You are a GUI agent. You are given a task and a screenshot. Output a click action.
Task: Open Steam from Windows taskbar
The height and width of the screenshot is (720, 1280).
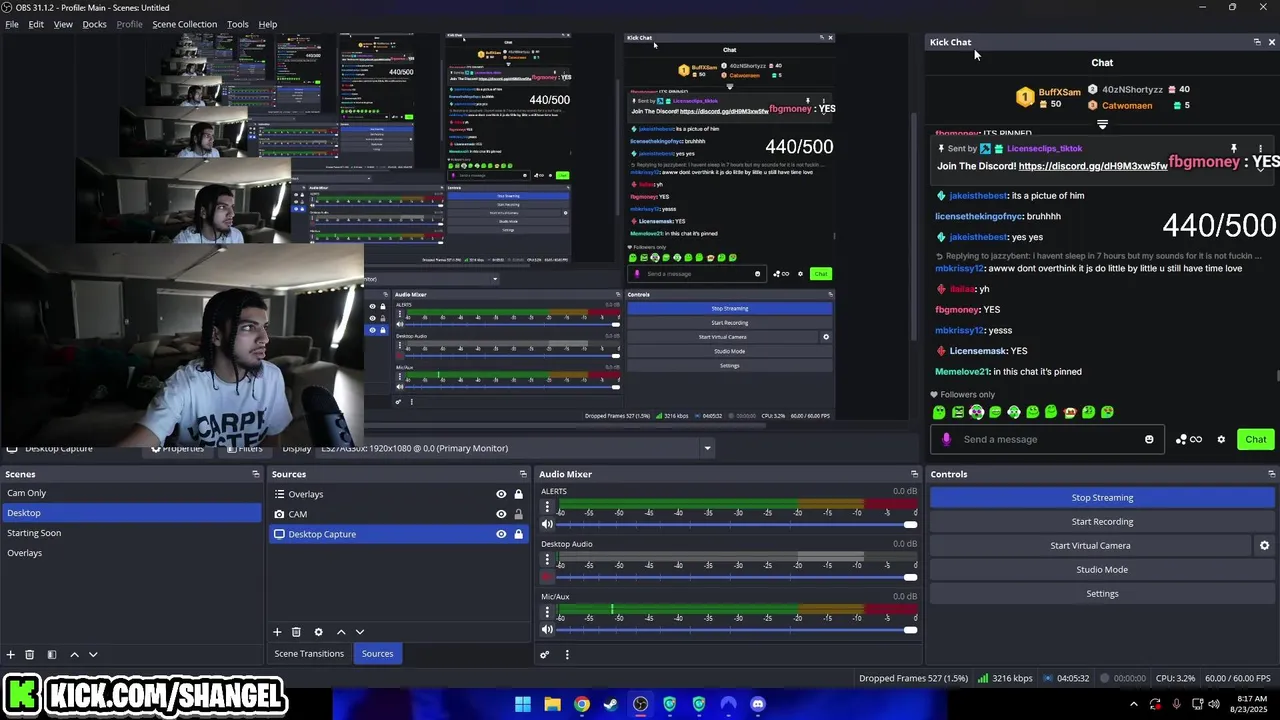tap(610, 704)
